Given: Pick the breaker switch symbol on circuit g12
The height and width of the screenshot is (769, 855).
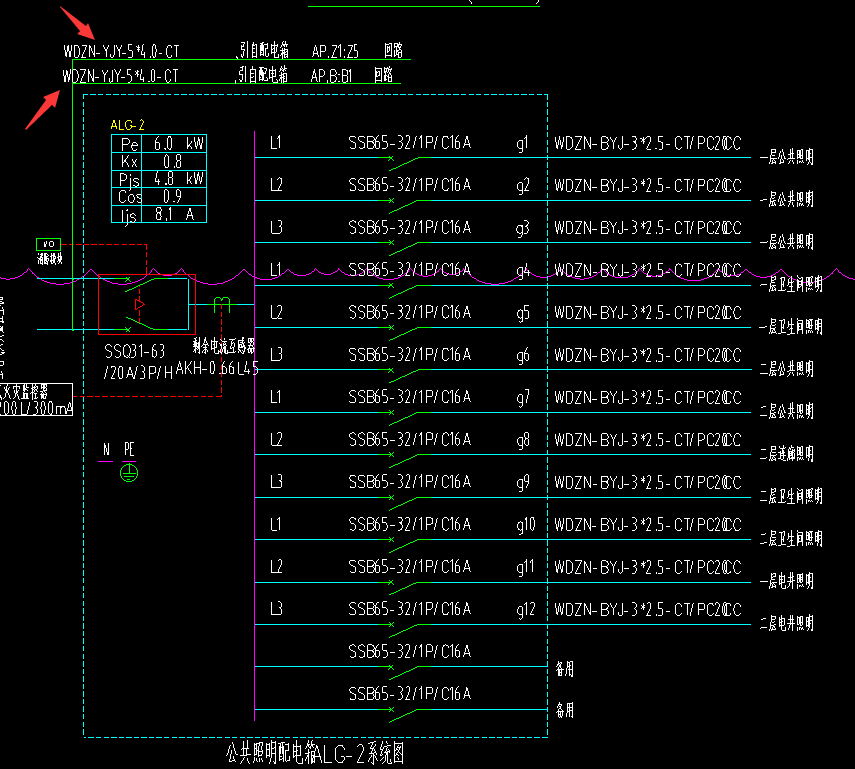Looking at the screenshot, I should tap(405, 629).
